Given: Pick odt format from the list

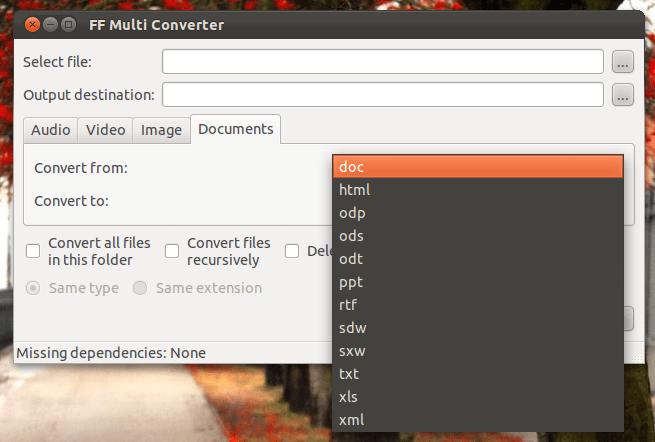Looking at the screenshot, I should click(x=478, y=258).
